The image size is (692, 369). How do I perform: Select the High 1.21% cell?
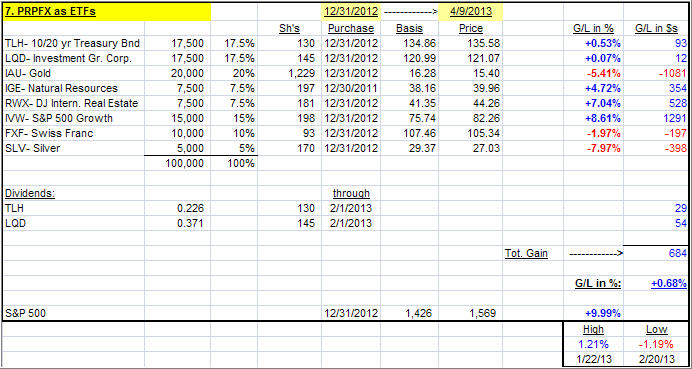(x=593, y=343)
